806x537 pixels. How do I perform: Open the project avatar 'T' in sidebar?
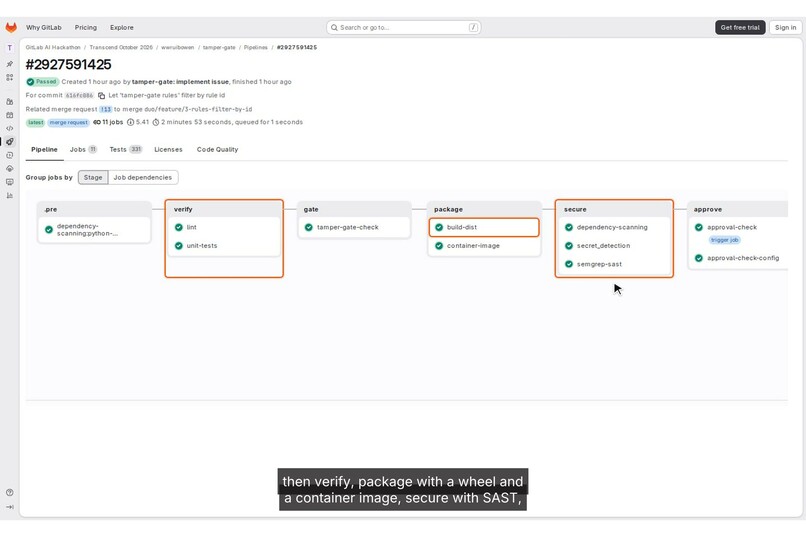pyautogui.click(x=9, y=48)
